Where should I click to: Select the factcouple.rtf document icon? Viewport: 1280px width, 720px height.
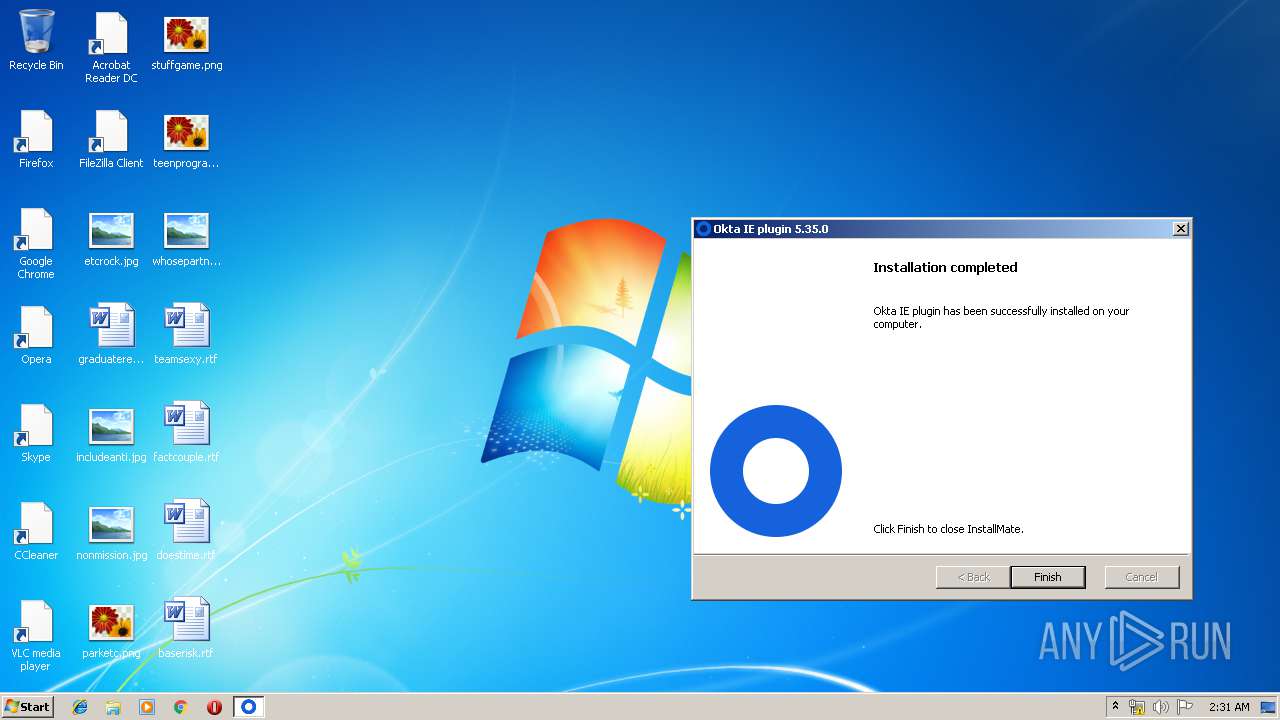186,433
